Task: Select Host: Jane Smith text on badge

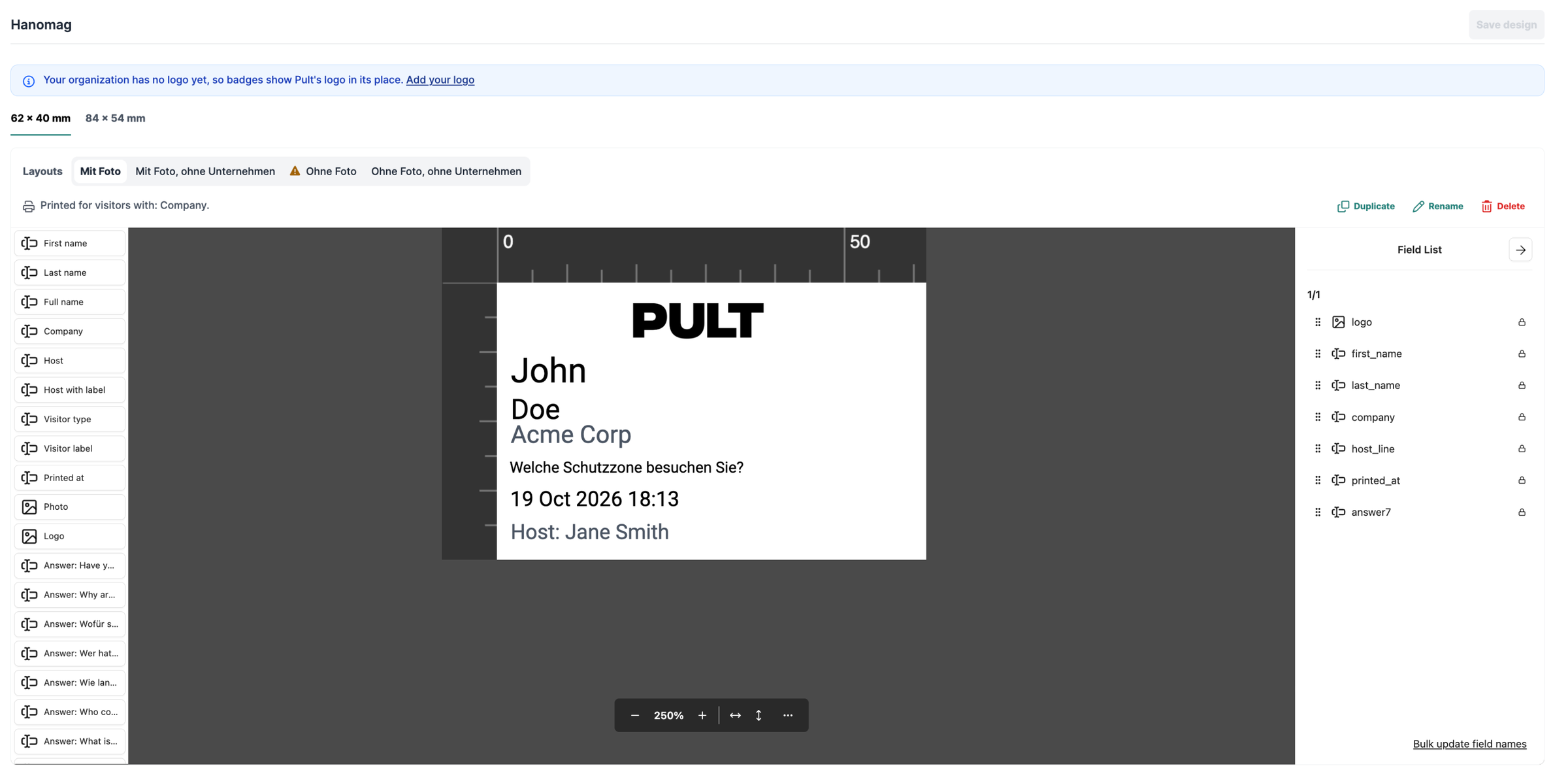Action: (589, 532)
